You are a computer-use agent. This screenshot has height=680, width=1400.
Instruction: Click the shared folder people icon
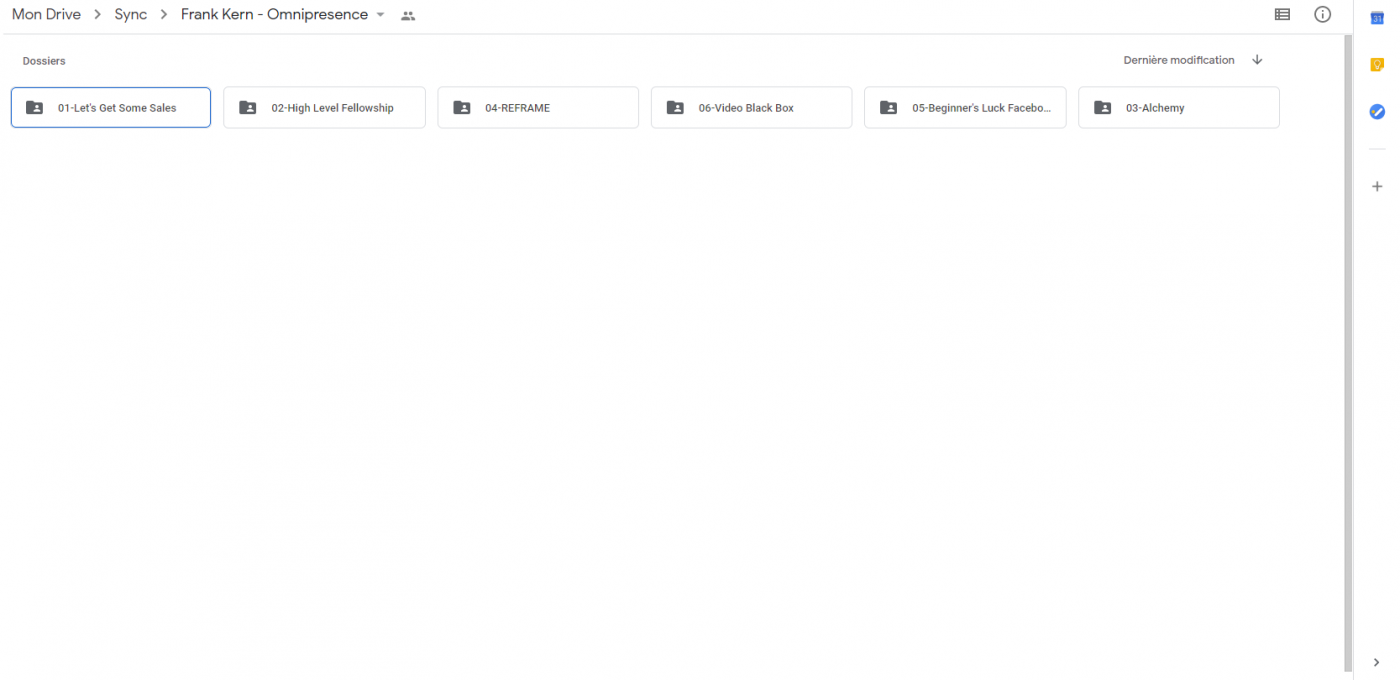tap(408, 16)
